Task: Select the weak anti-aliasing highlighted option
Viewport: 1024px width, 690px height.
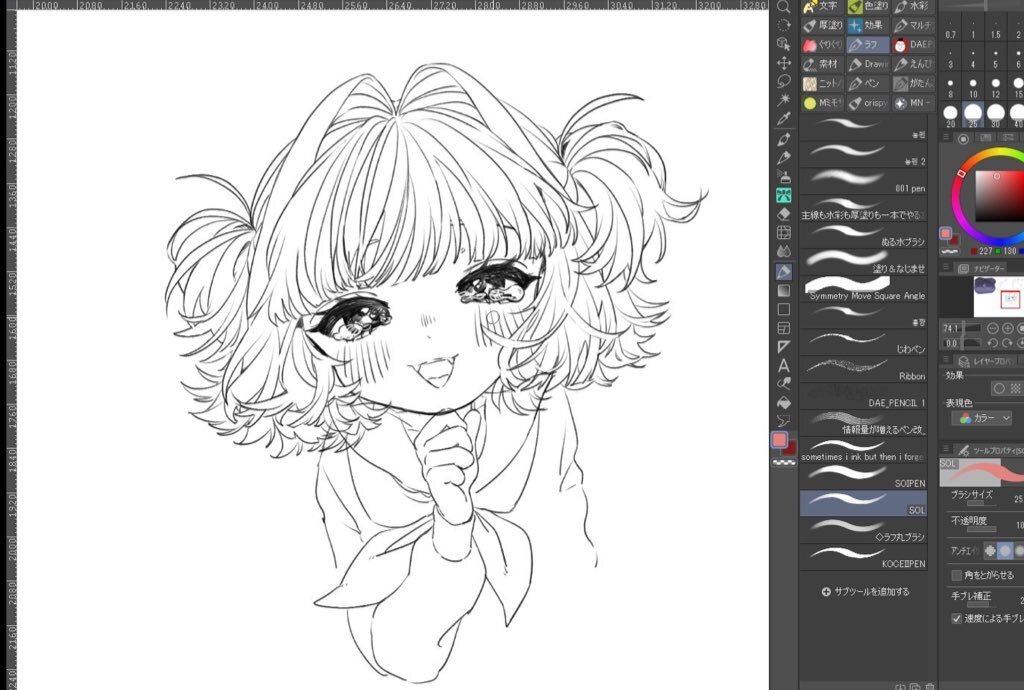Action: (1005, 551)
